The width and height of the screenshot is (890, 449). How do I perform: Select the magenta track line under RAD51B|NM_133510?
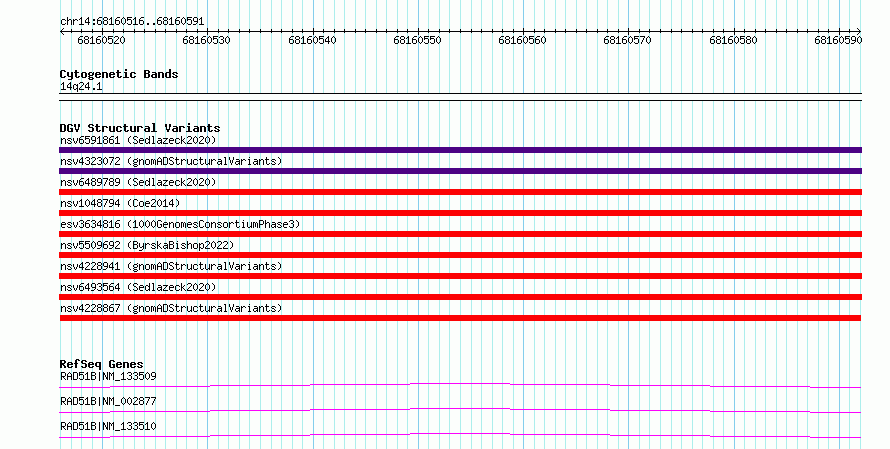[x=460, y=436]
